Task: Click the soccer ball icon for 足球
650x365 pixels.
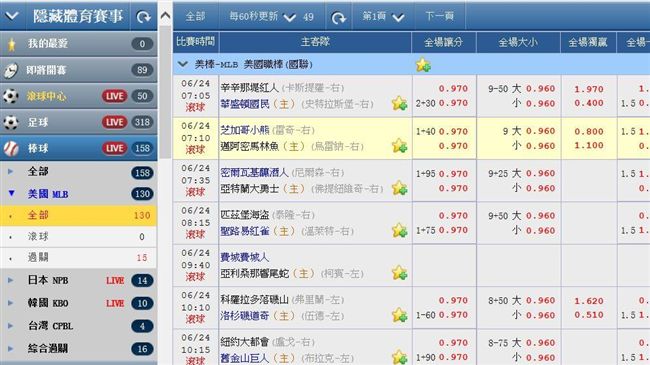Action: tap(11, 122)
